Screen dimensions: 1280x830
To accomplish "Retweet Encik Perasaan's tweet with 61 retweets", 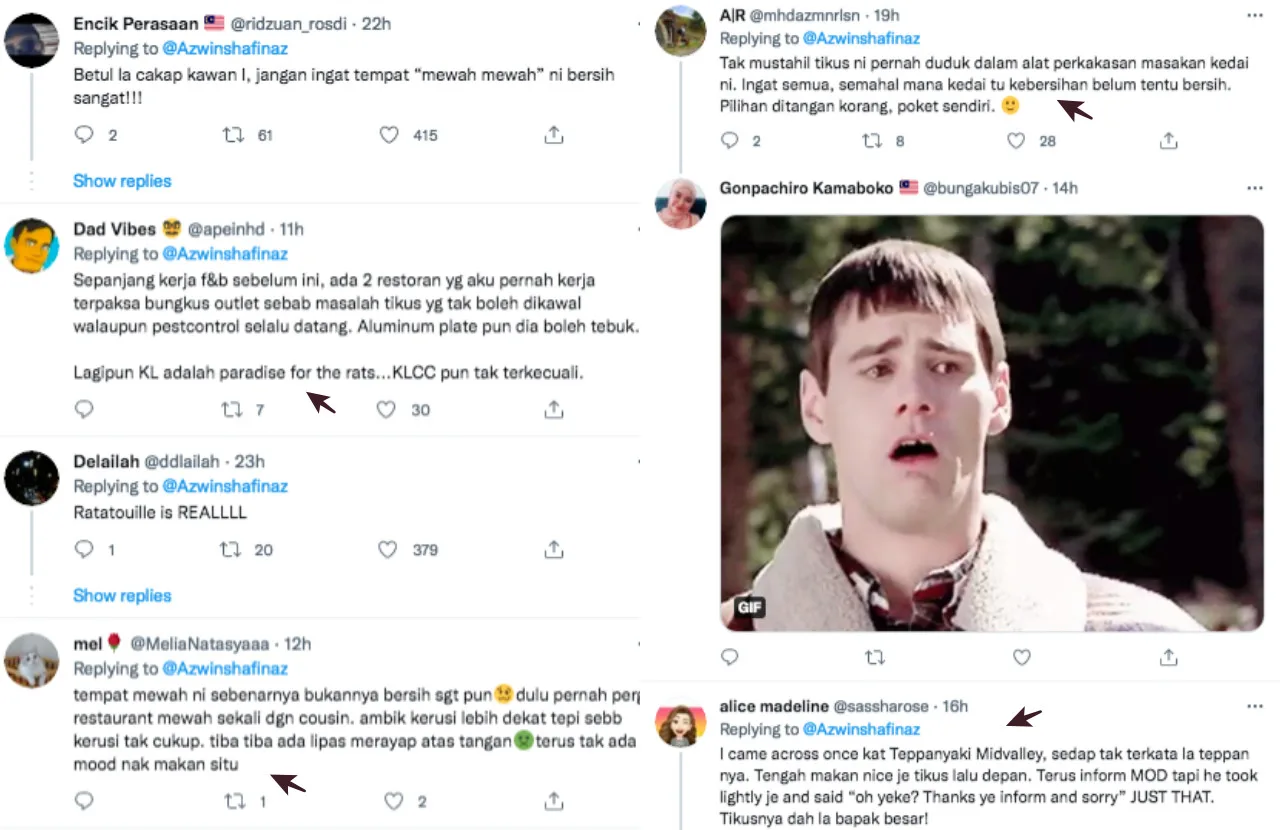I will 233,135.
